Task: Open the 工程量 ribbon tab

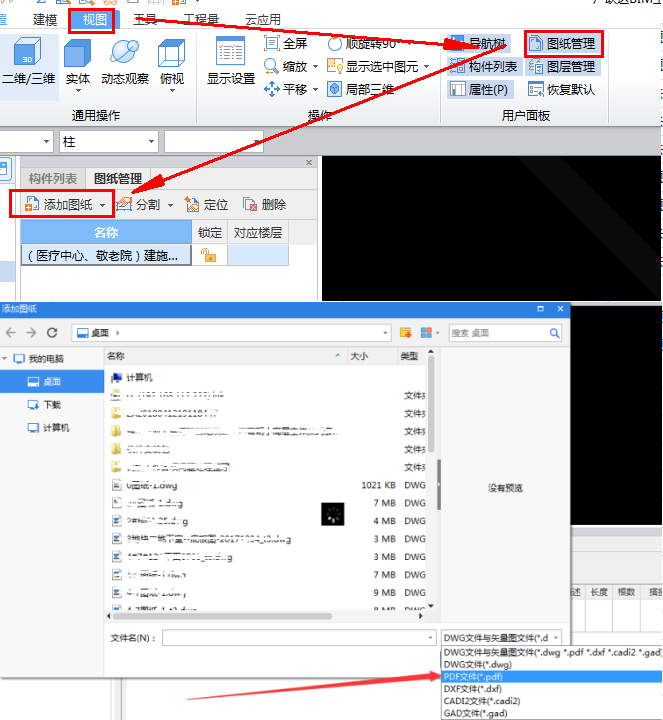Action: click(201, 20)
